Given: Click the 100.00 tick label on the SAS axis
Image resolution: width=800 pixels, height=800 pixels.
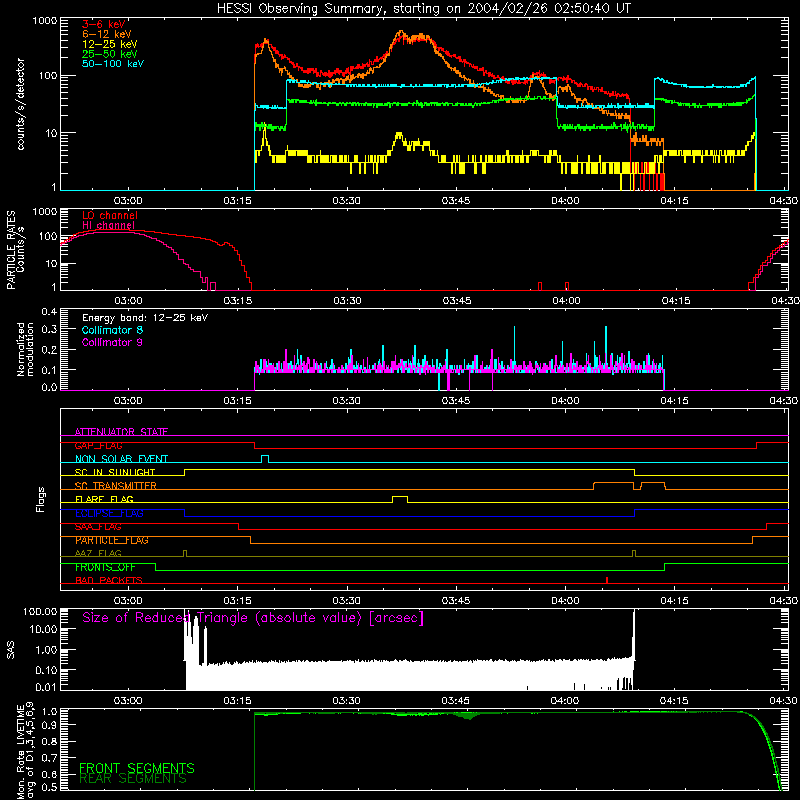Looking at the screenshot, I should tap(40, 611).
